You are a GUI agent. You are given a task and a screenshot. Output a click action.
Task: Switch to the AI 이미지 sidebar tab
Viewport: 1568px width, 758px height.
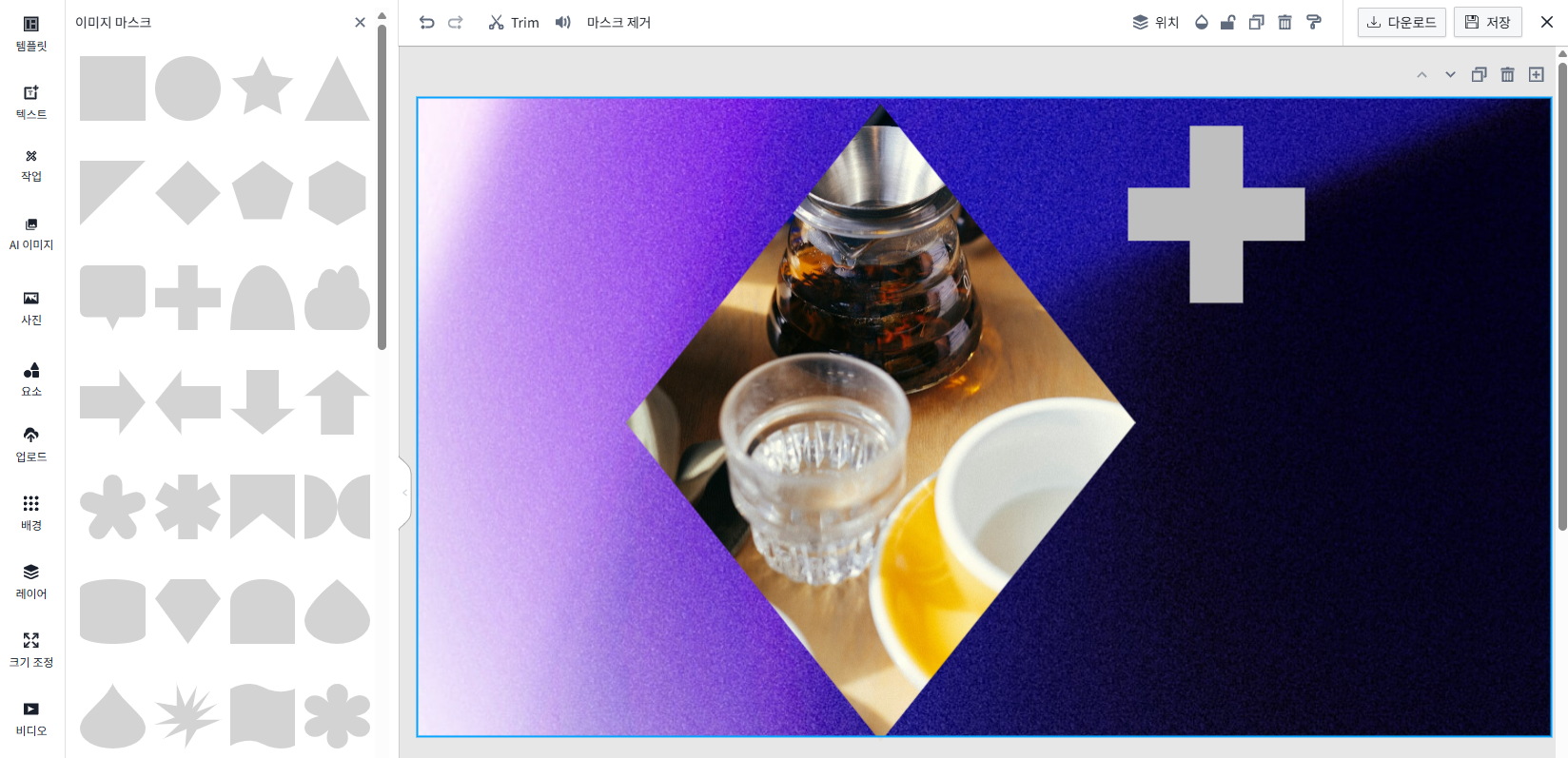tap(31, 233)
